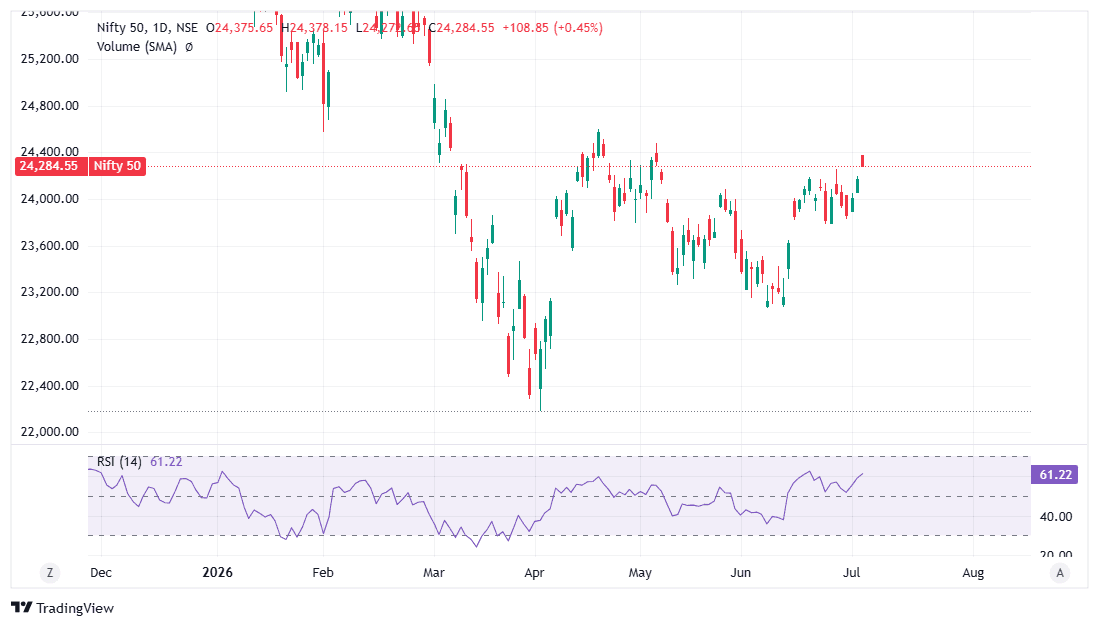Click the 40.00 RSI axis label
Screen dimensions: 1099x627
point(1056,517)
